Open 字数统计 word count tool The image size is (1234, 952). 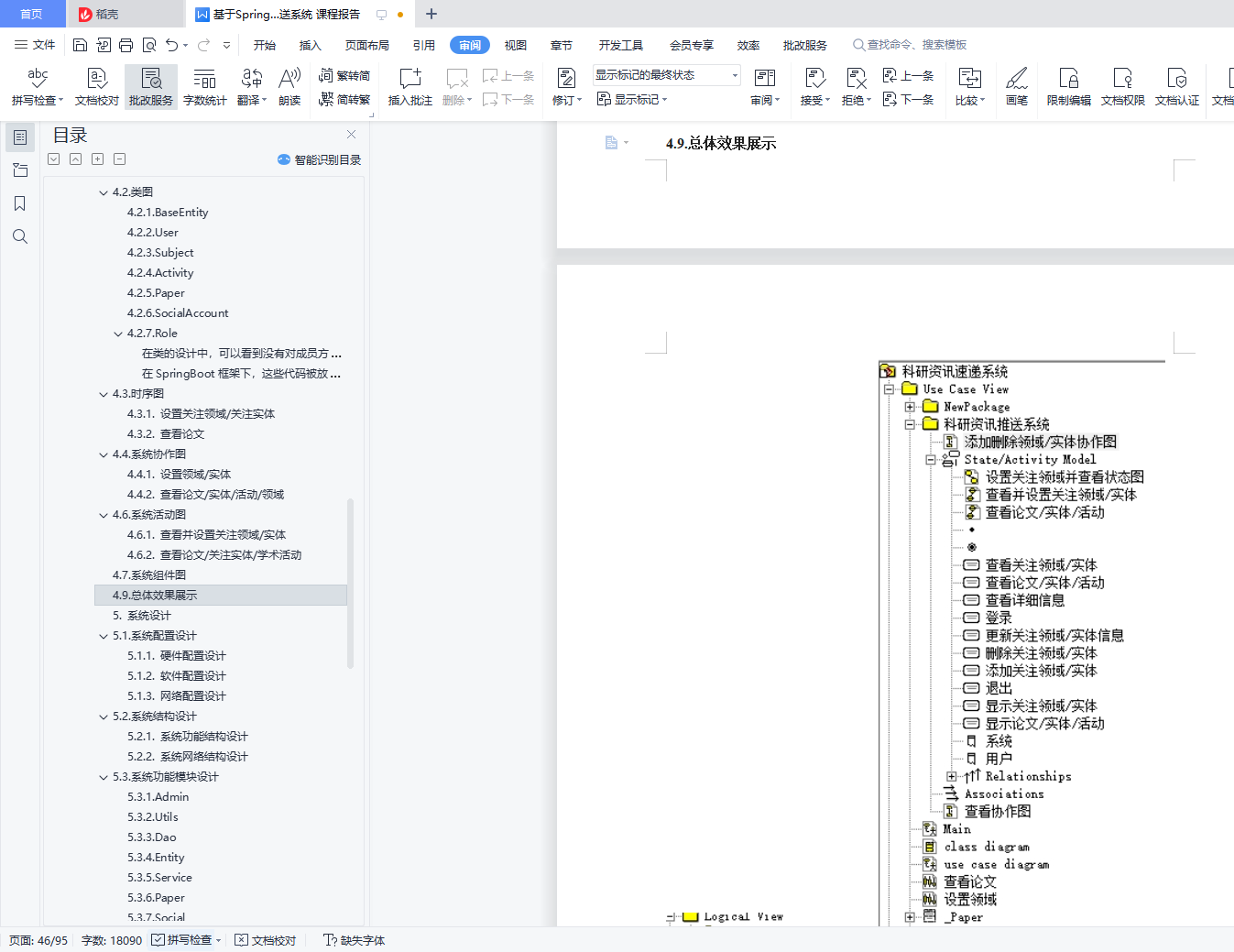(x=205, y=87)
